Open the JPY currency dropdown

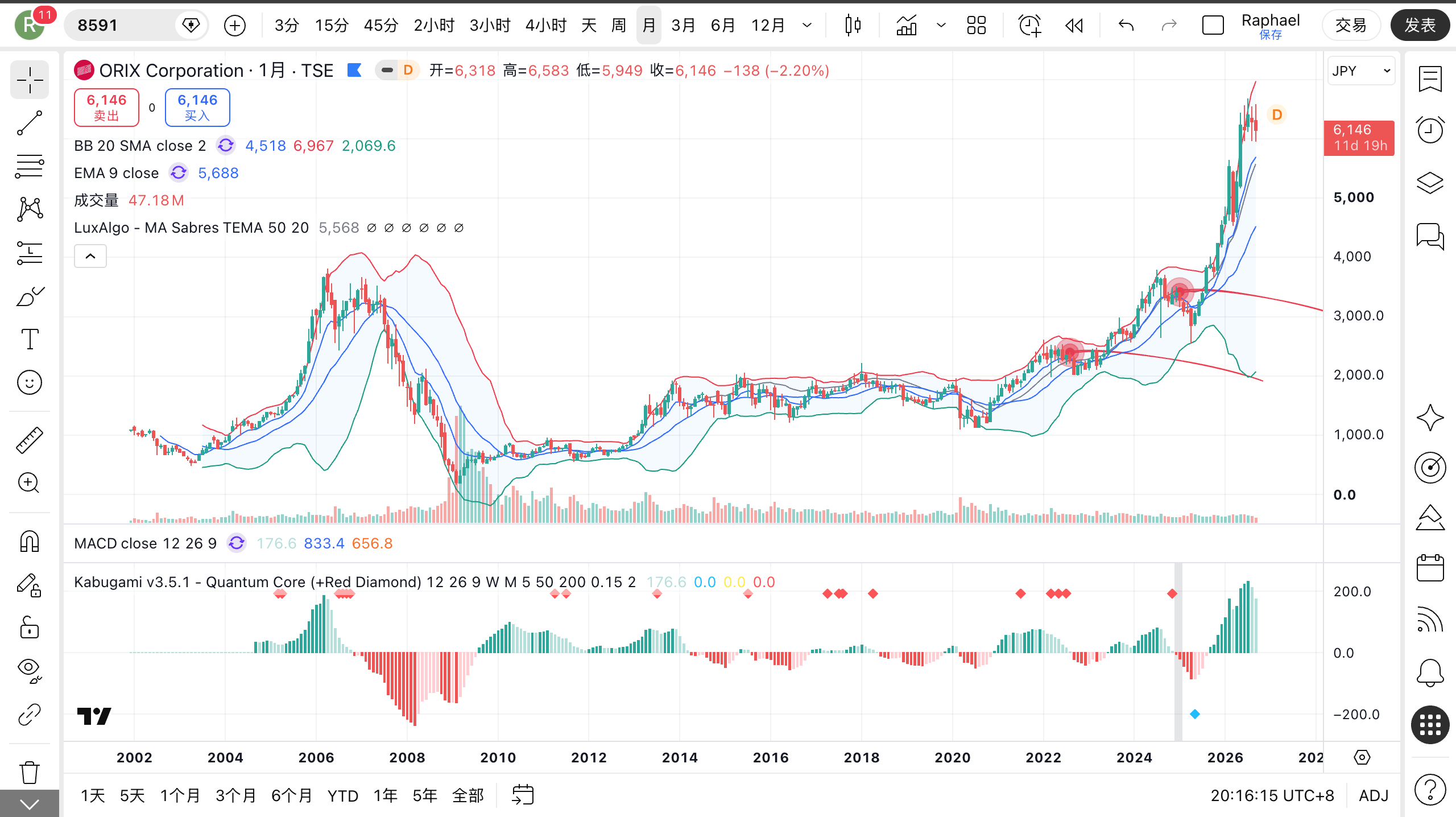(x=1361, y=71)
